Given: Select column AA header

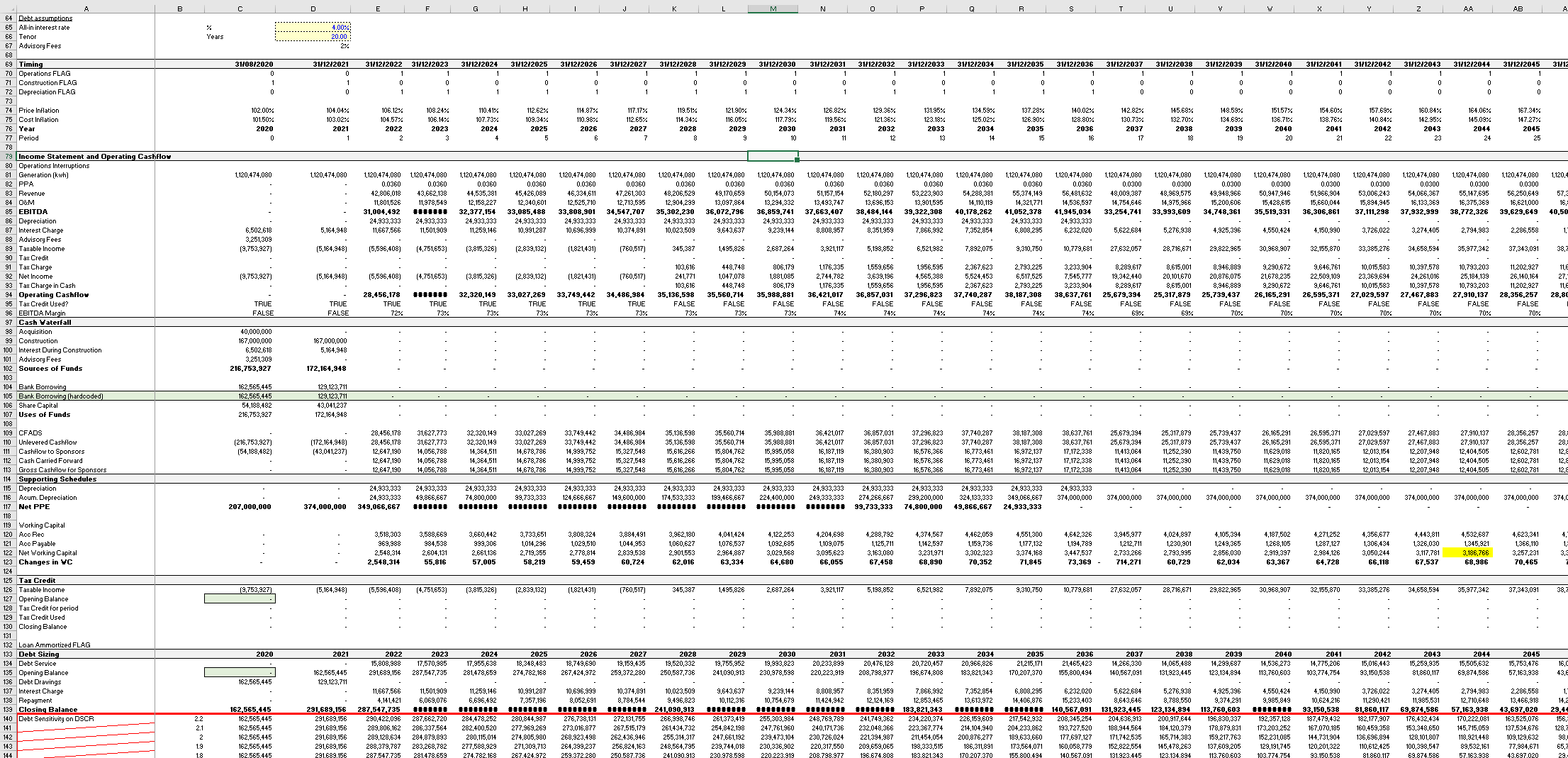Looking at the screenshot, I should point(1467,9).
